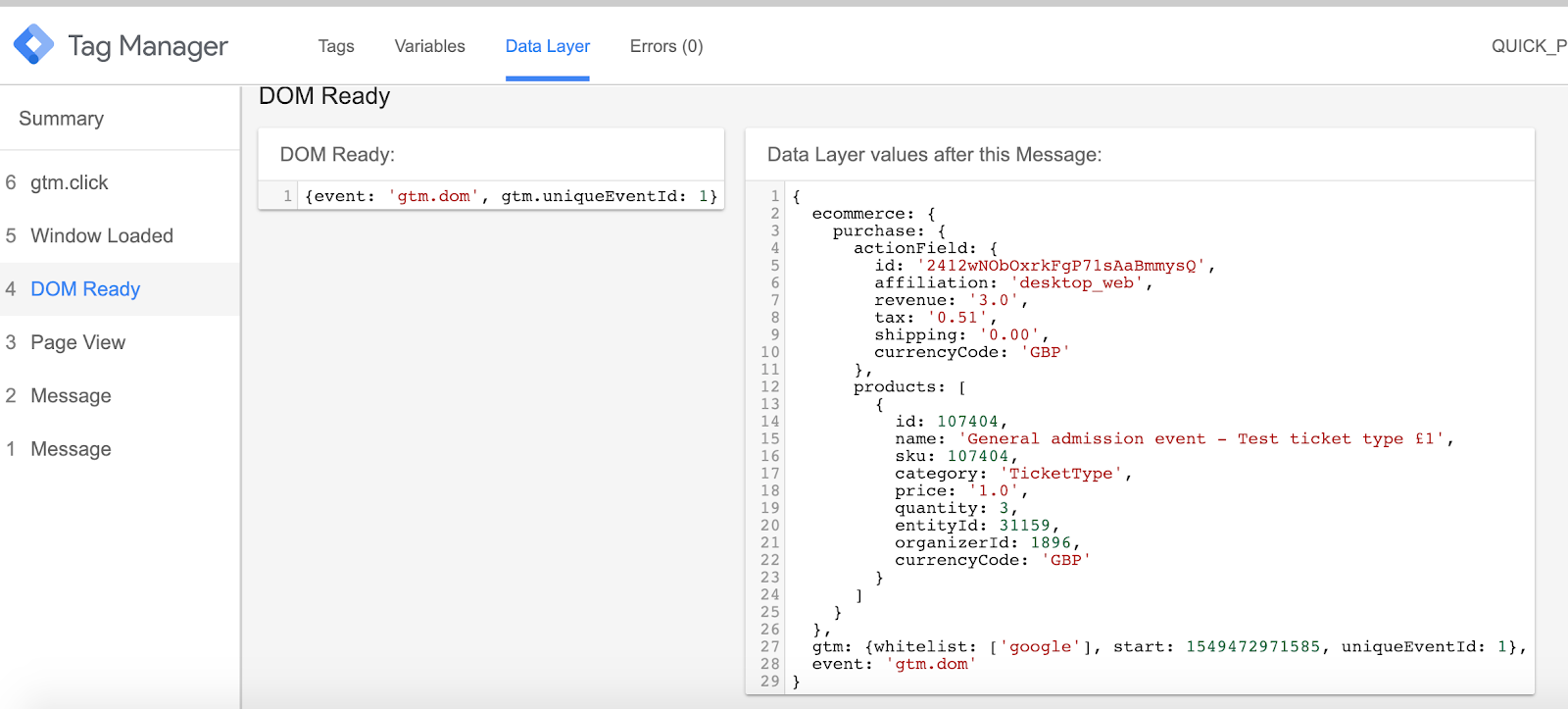Screen dimensions: 1568x709
Task: Click the tax value '0.51'
Action: [x=956, y=318]
